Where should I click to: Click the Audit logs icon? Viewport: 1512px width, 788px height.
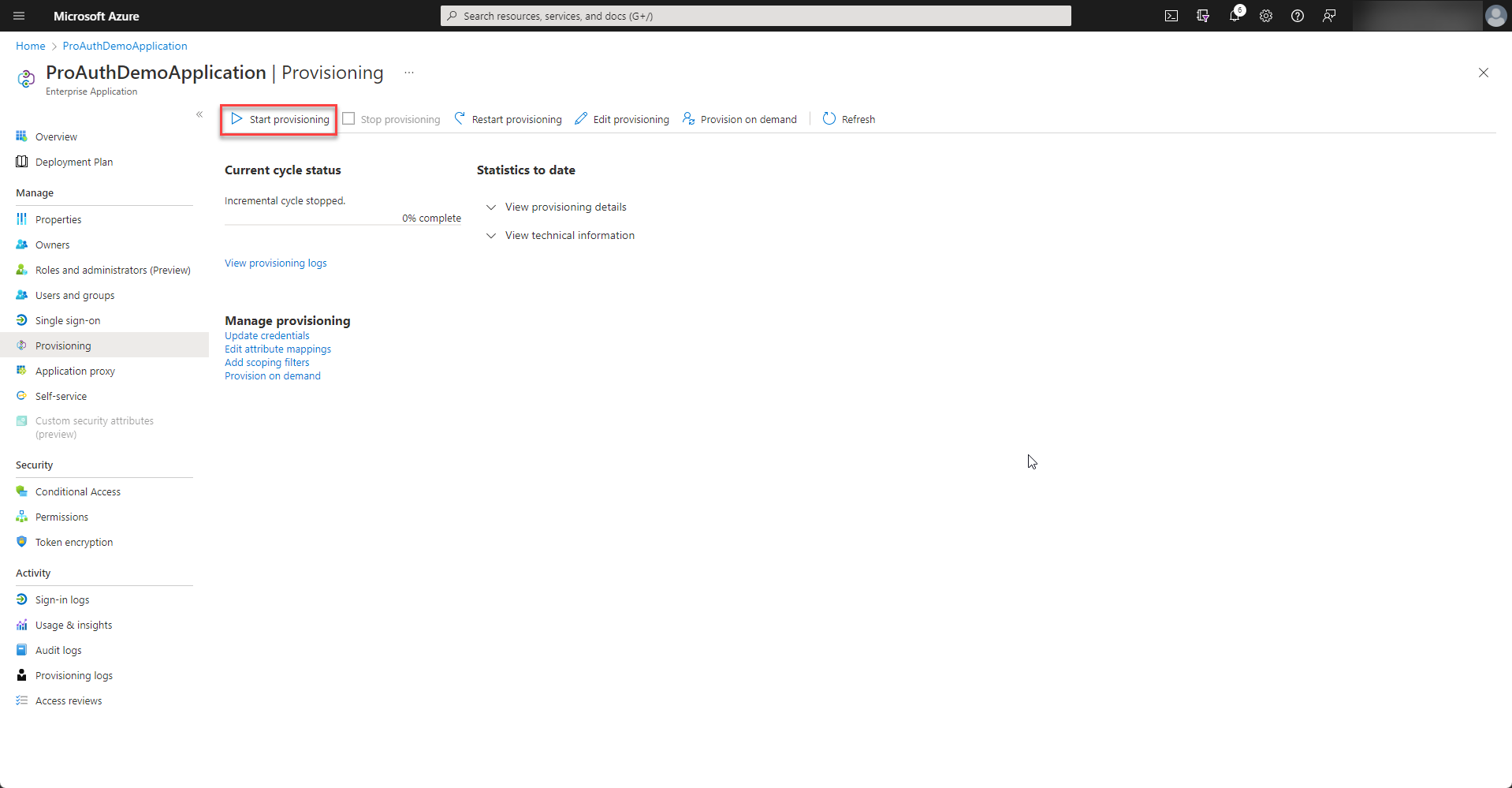22,650
